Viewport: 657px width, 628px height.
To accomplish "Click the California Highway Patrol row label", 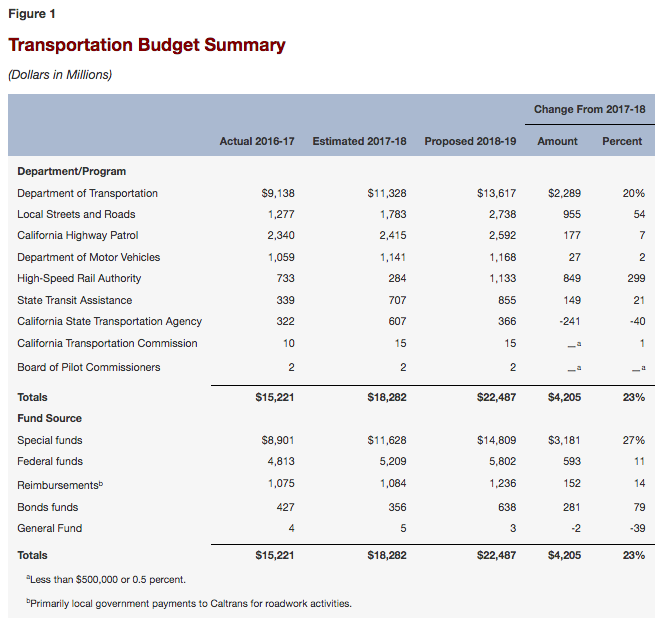I will pyautogui.click(x=81, y=236).
